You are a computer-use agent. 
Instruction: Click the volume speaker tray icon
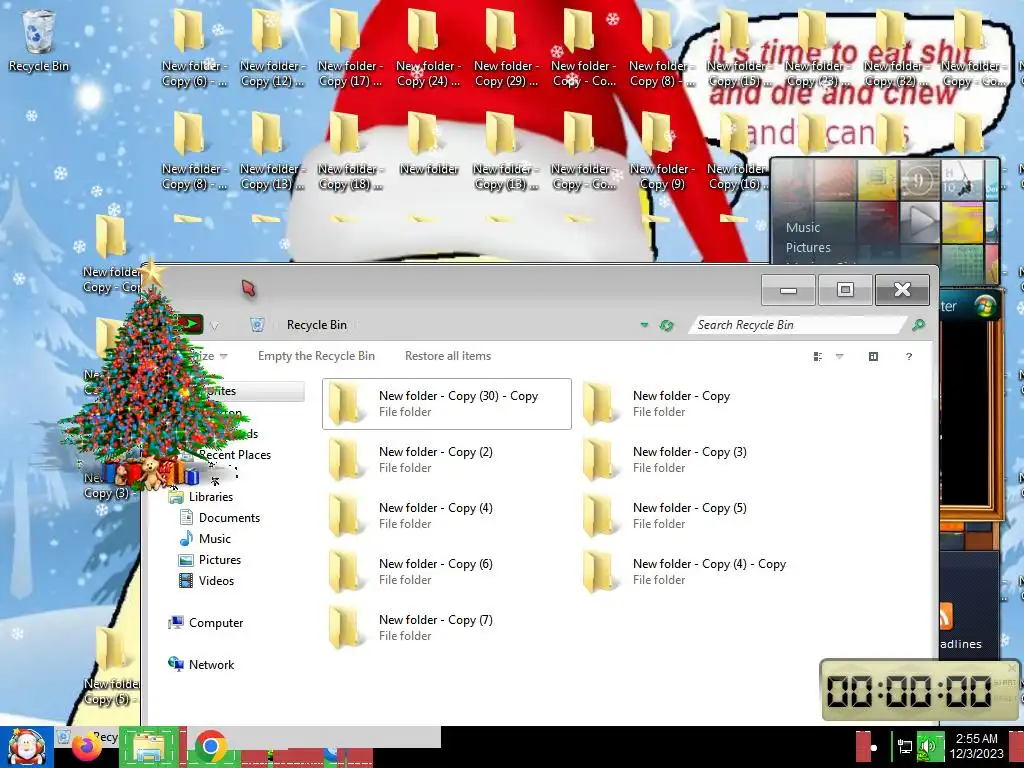point(927,746)
